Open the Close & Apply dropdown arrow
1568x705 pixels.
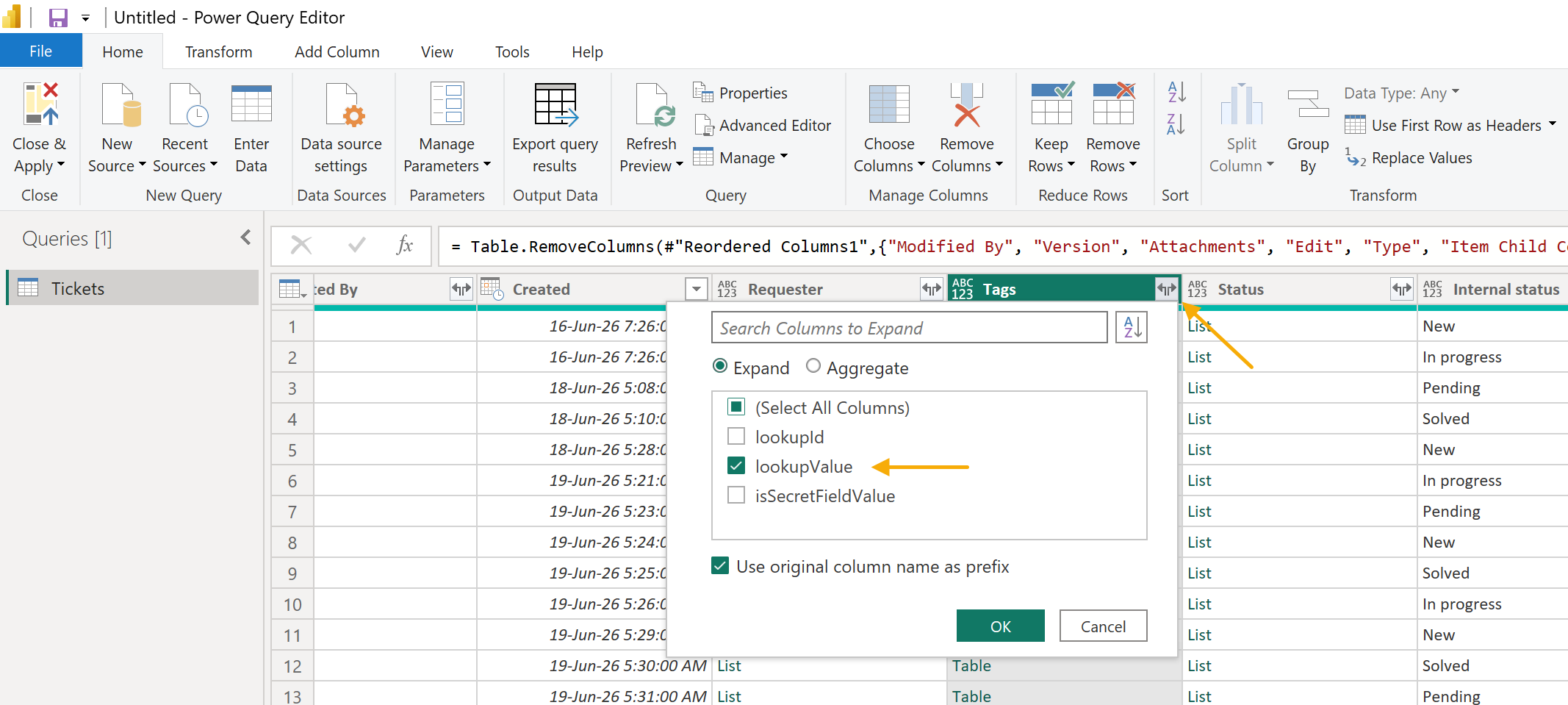[x=61, y=165]
